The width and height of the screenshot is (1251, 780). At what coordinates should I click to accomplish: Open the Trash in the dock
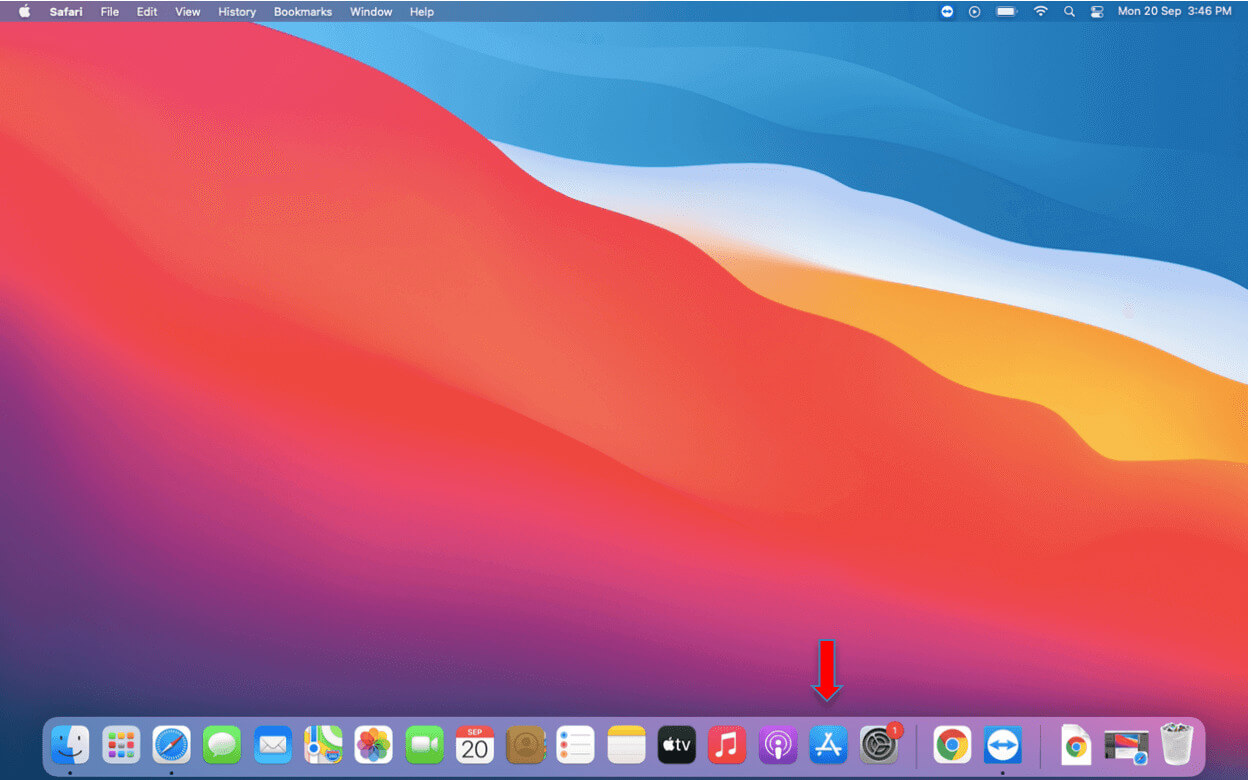1177,745
